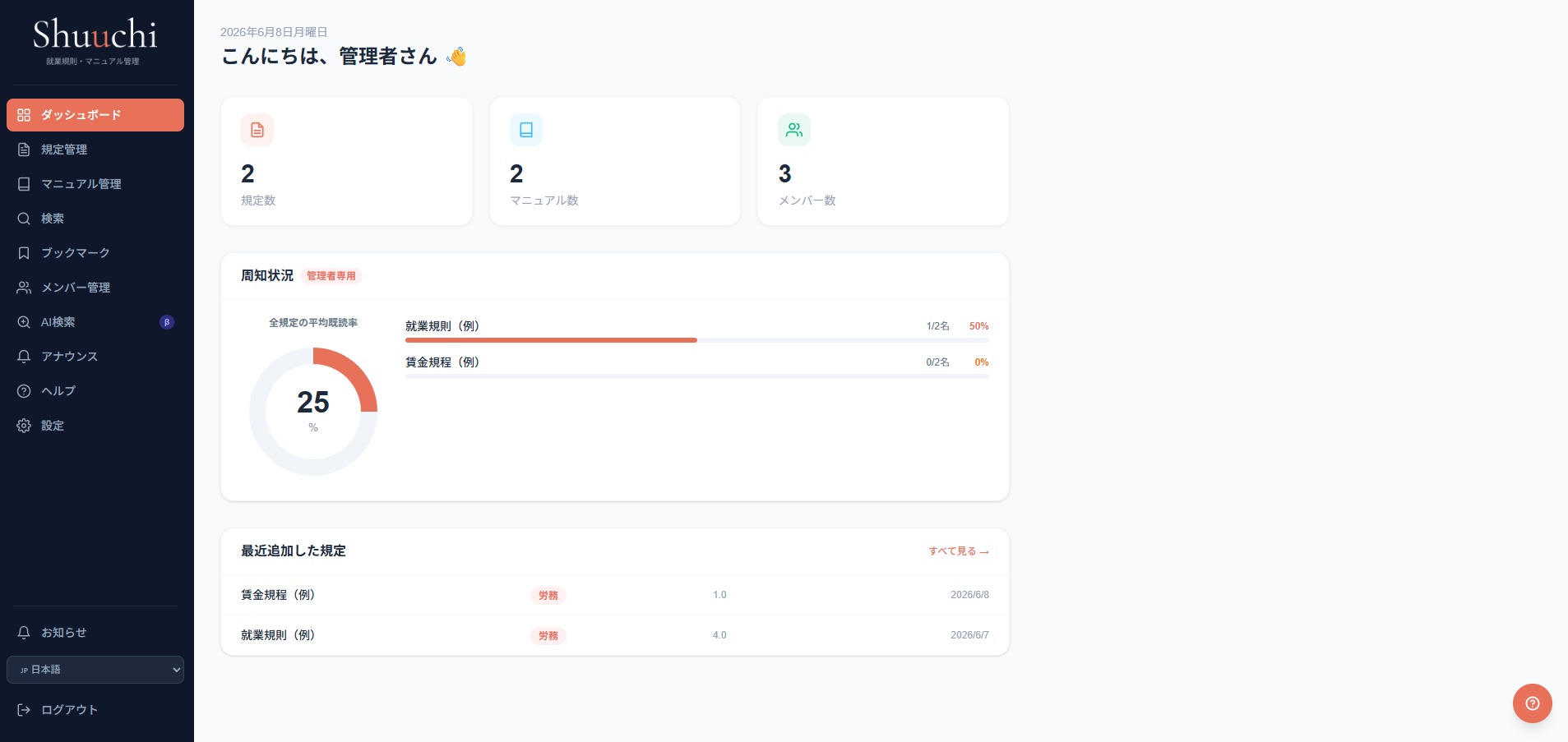This screenshot has width=1568, height=742.
Task: Select ブックマーク menu item
Action: (95, 253)
